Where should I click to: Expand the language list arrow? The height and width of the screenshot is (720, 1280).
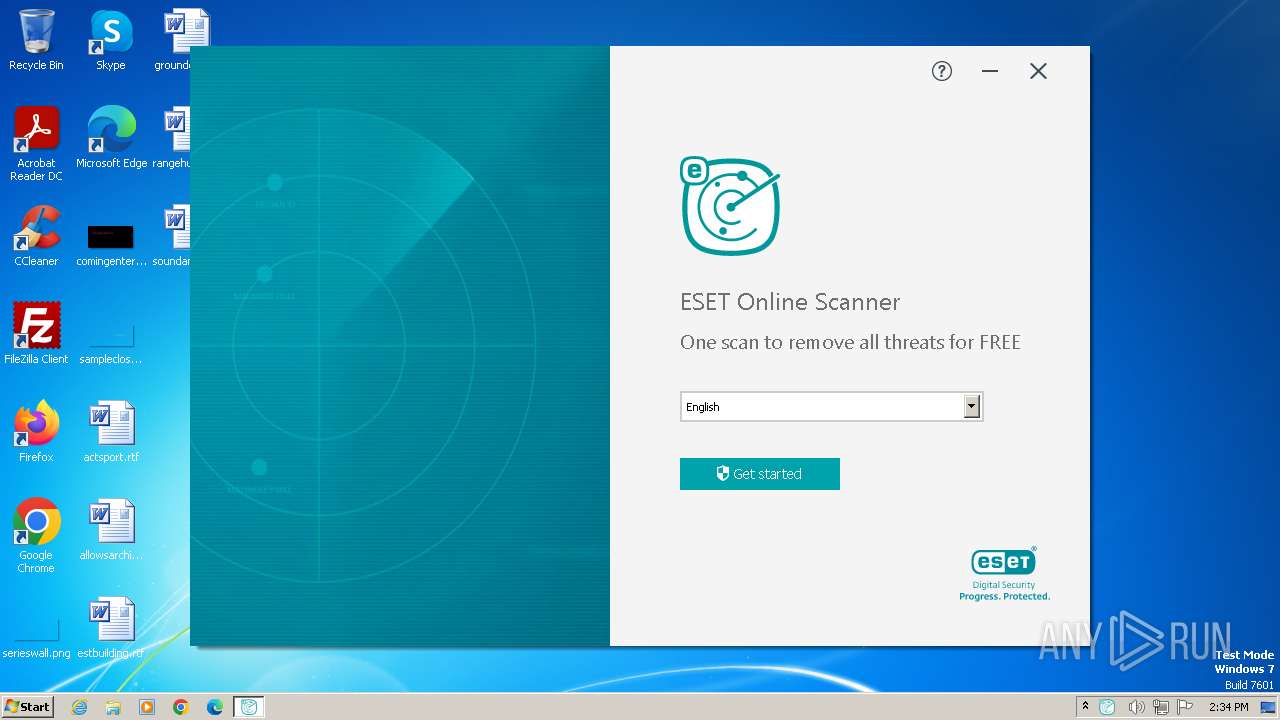click(x=971, y=406)
